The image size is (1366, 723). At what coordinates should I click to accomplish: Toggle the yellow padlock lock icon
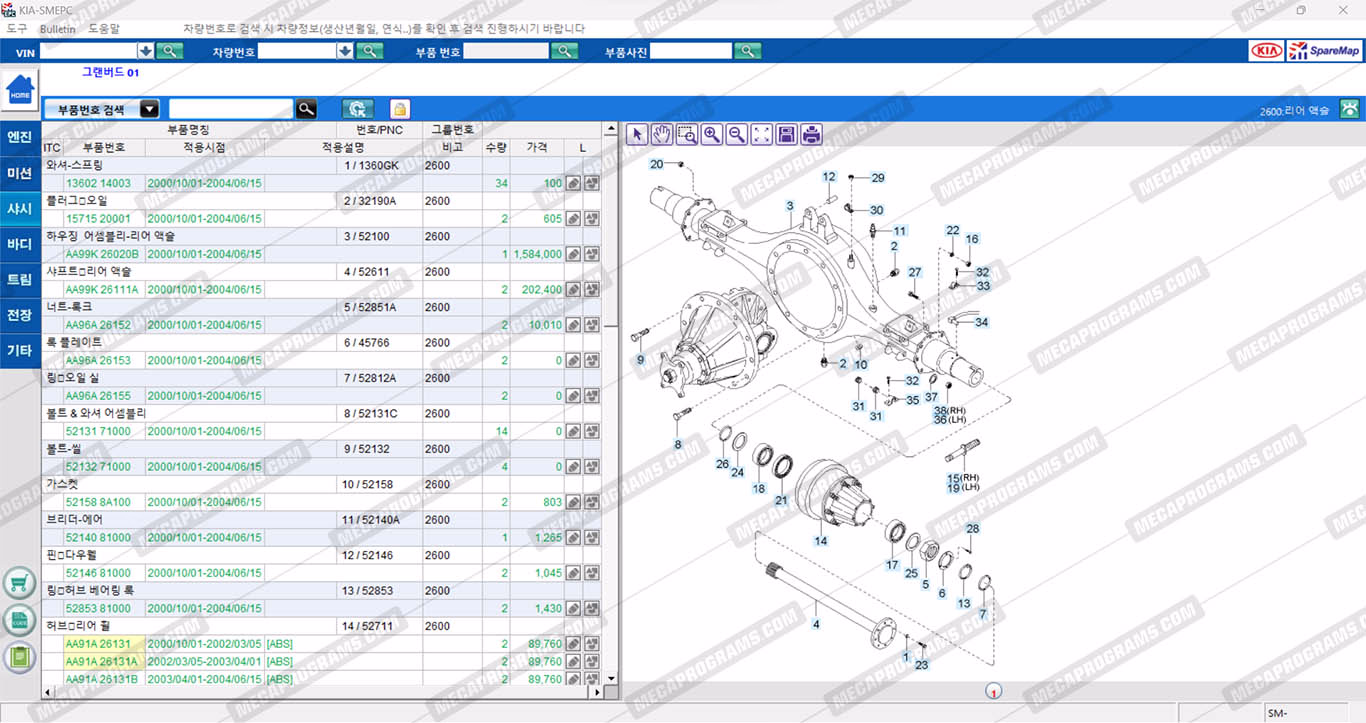point(399,109)
